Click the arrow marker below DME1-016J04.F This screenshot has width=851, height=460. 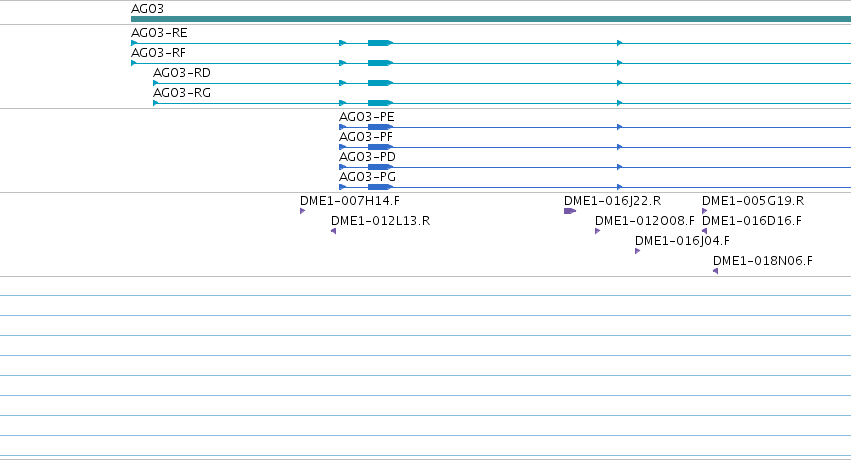638,251
